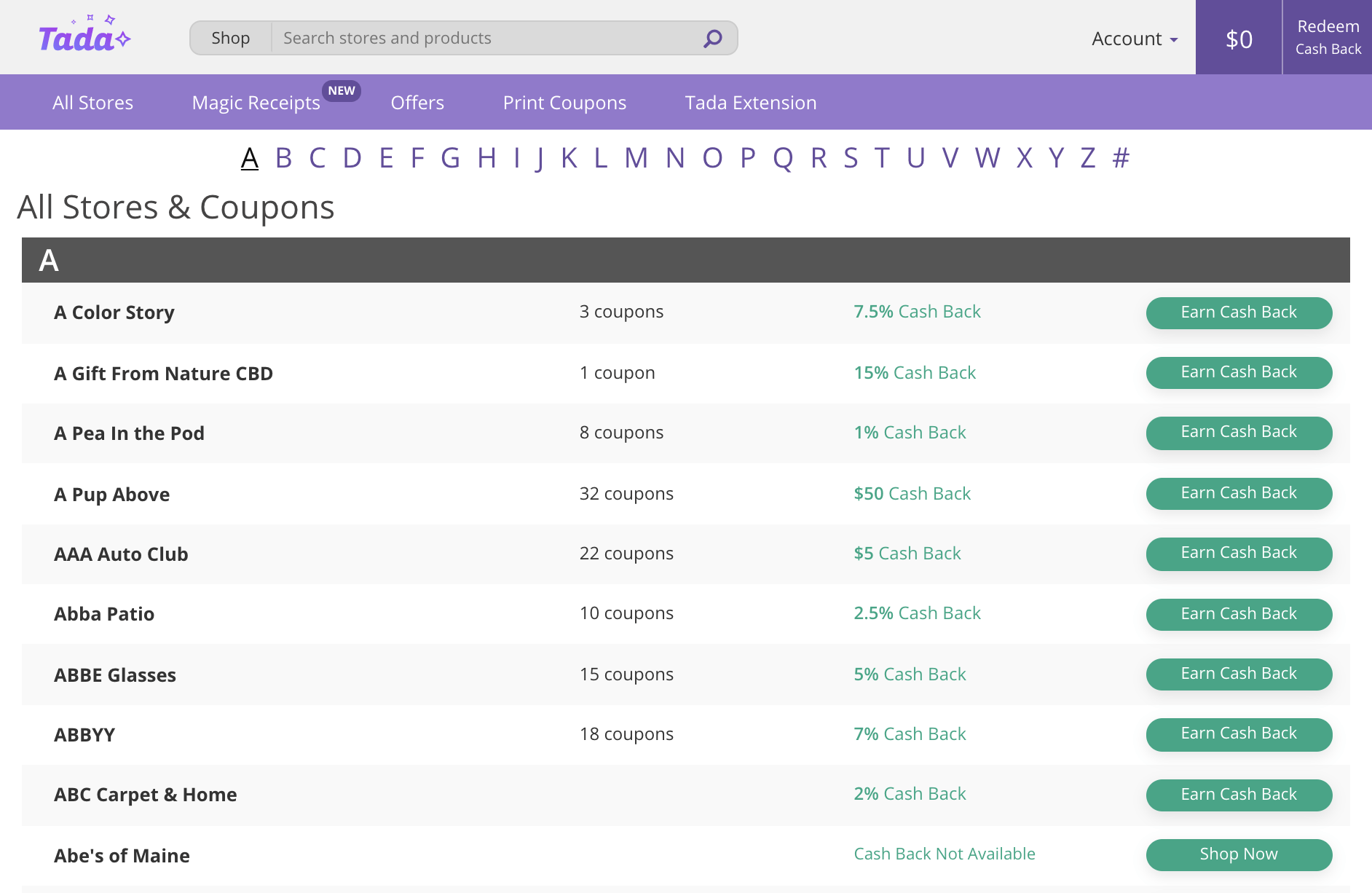1372x893 pixels.
Task: Open the Magic Receipts tab
Action: (x=256, y=103)
